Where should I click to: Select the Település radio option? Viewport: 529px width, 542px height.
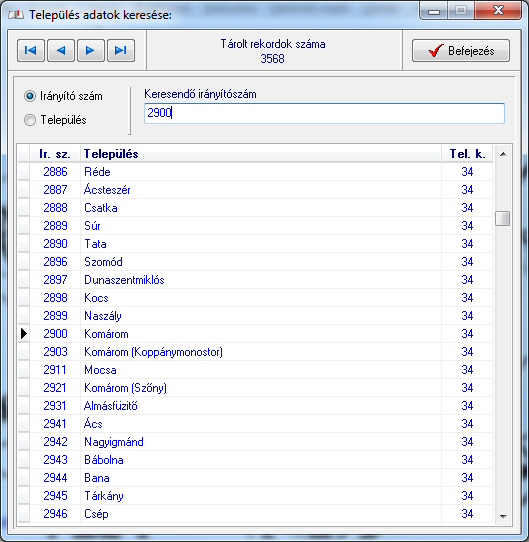[30, 120]
